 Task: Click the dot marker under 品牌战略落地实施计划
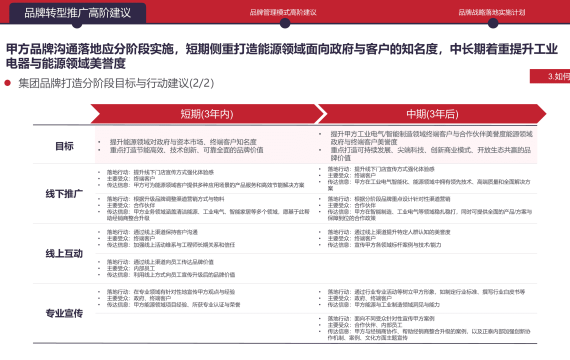click(x=493, y=23)
